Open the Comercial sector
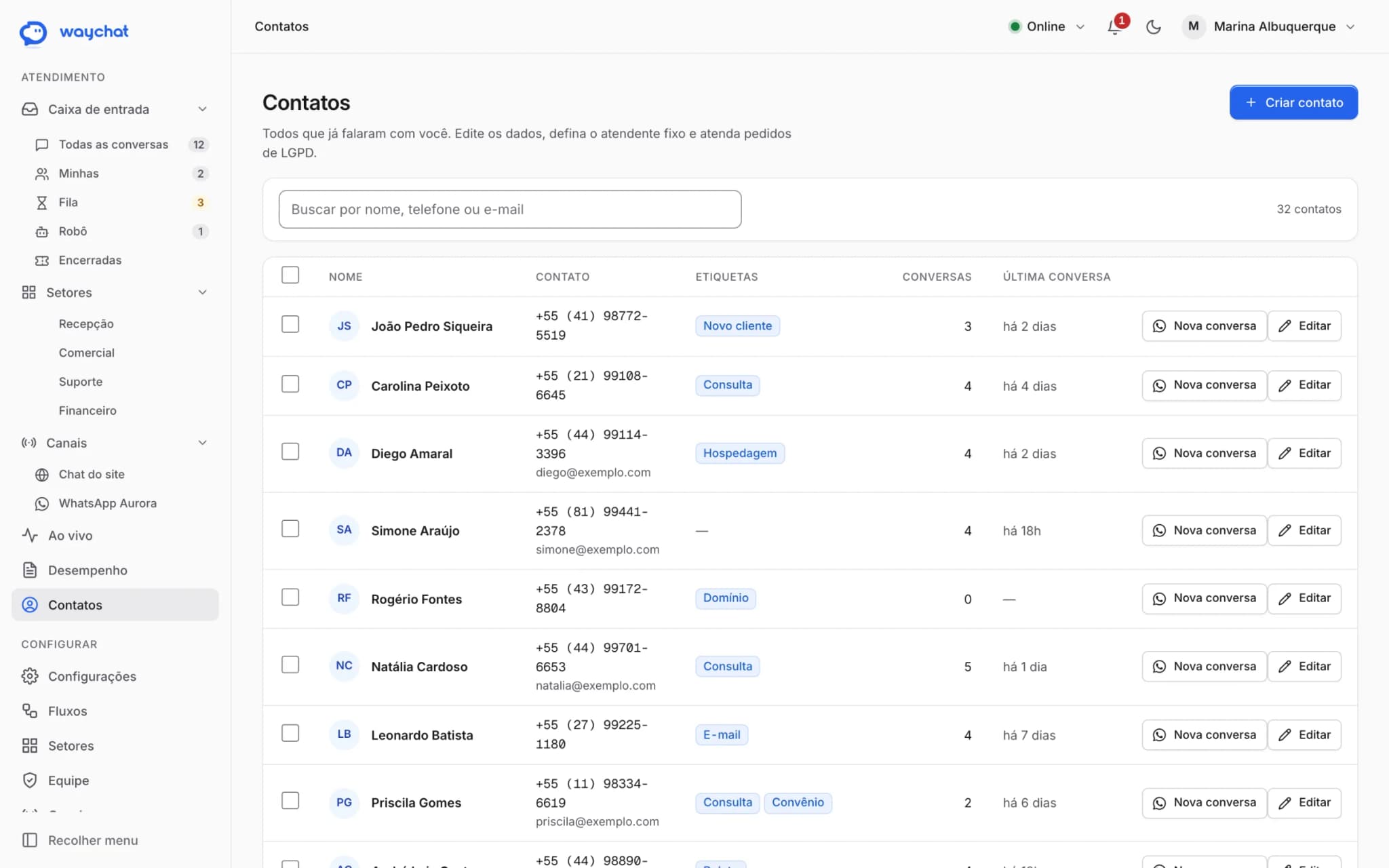The image size is (1389, 868). (86, 353)
